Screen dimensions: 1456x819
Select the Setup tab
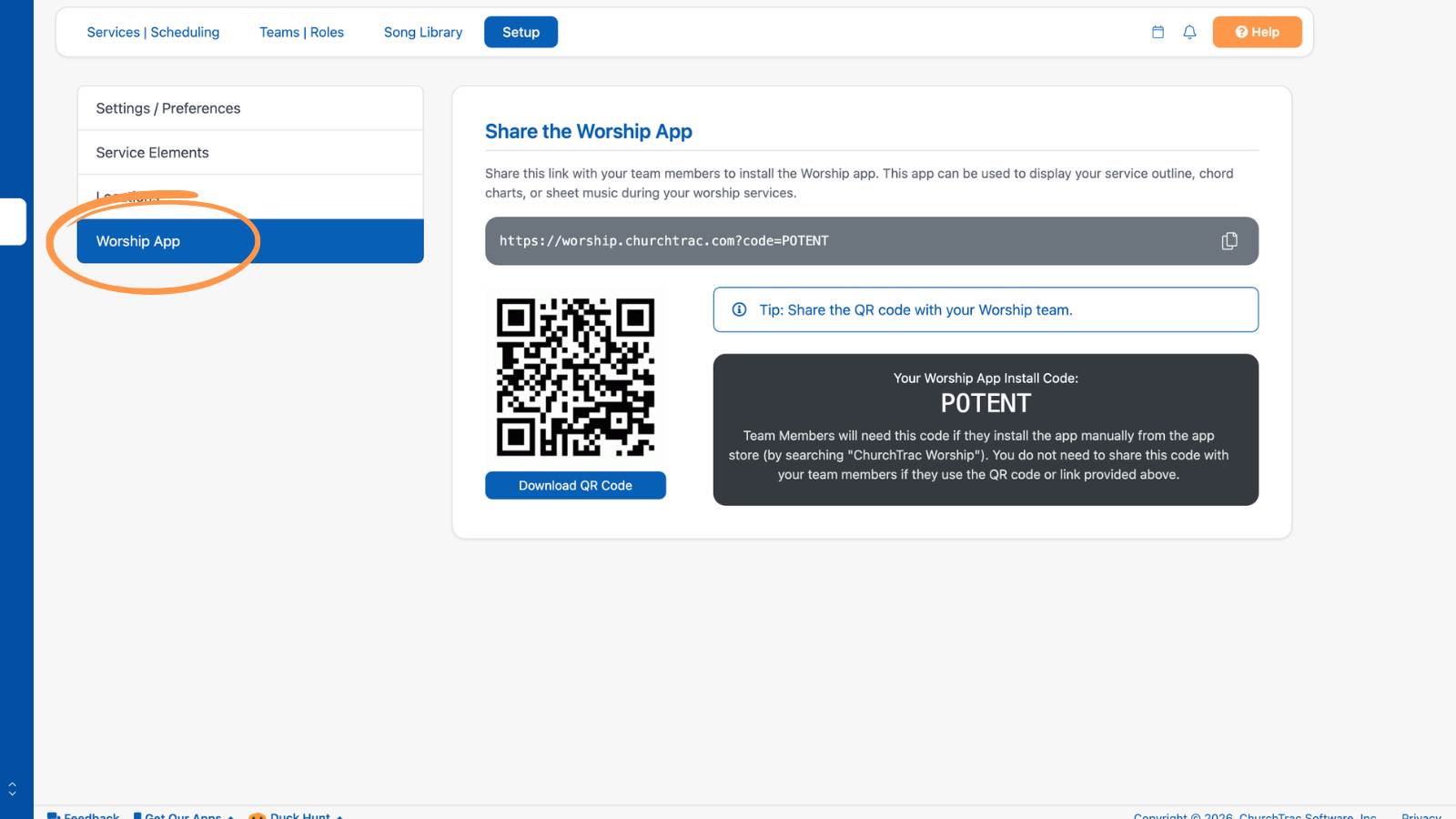(521, 32)
